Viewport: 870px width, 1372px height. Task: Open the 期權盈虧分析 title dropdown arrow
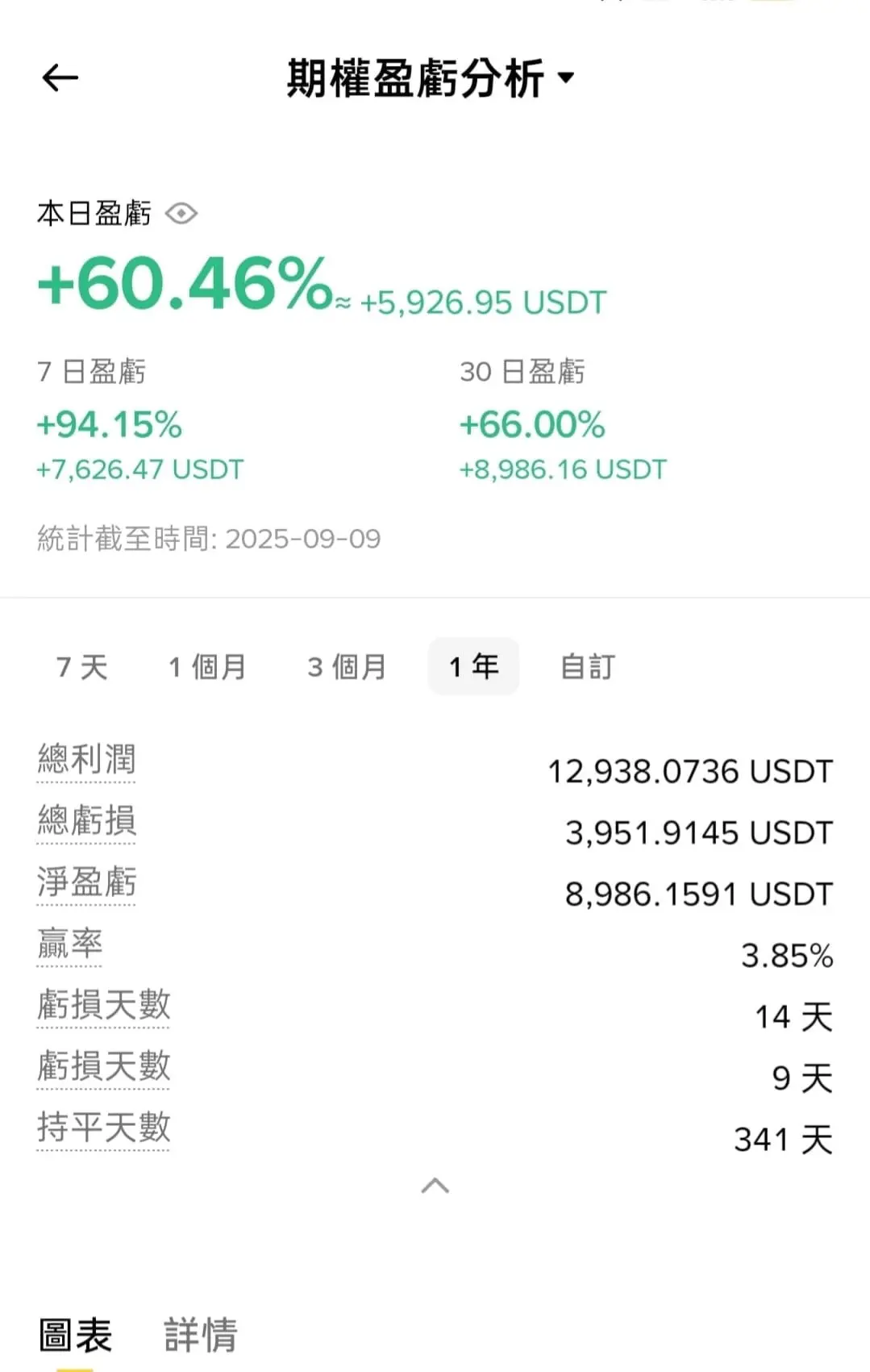pos(566,77)
